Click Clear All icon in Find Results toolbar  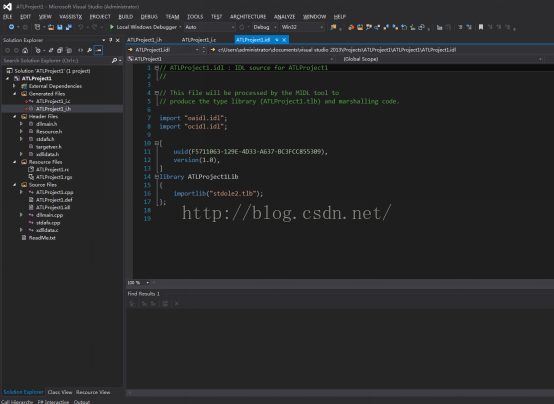pyautogui.click(x=177, y=303)
